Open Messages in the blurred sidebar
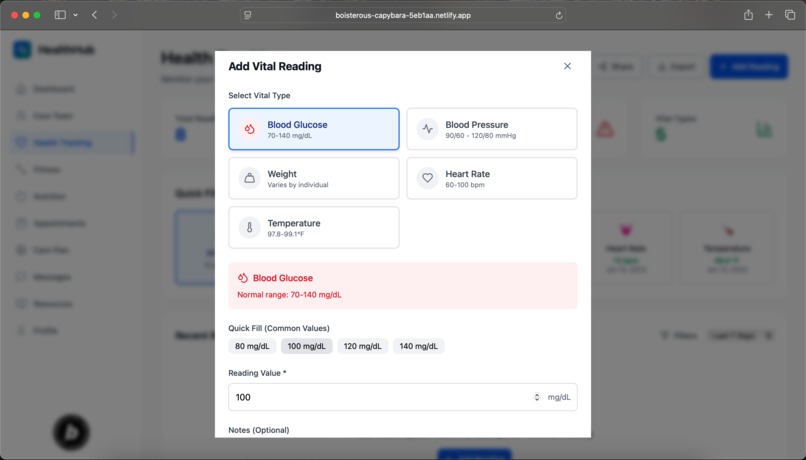Image resolution: width=806 pixels, height=460 pixels. pyautogui.click(x=72, y=277)
